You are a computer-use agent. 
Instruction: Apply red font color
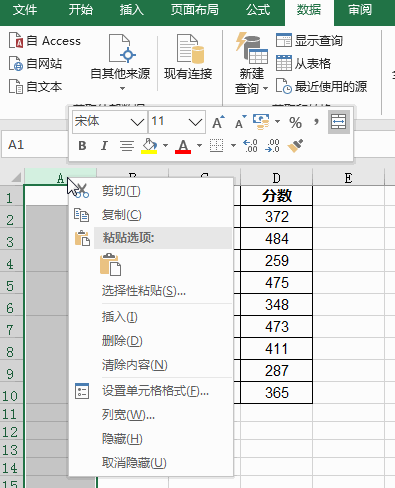(183, 146)
